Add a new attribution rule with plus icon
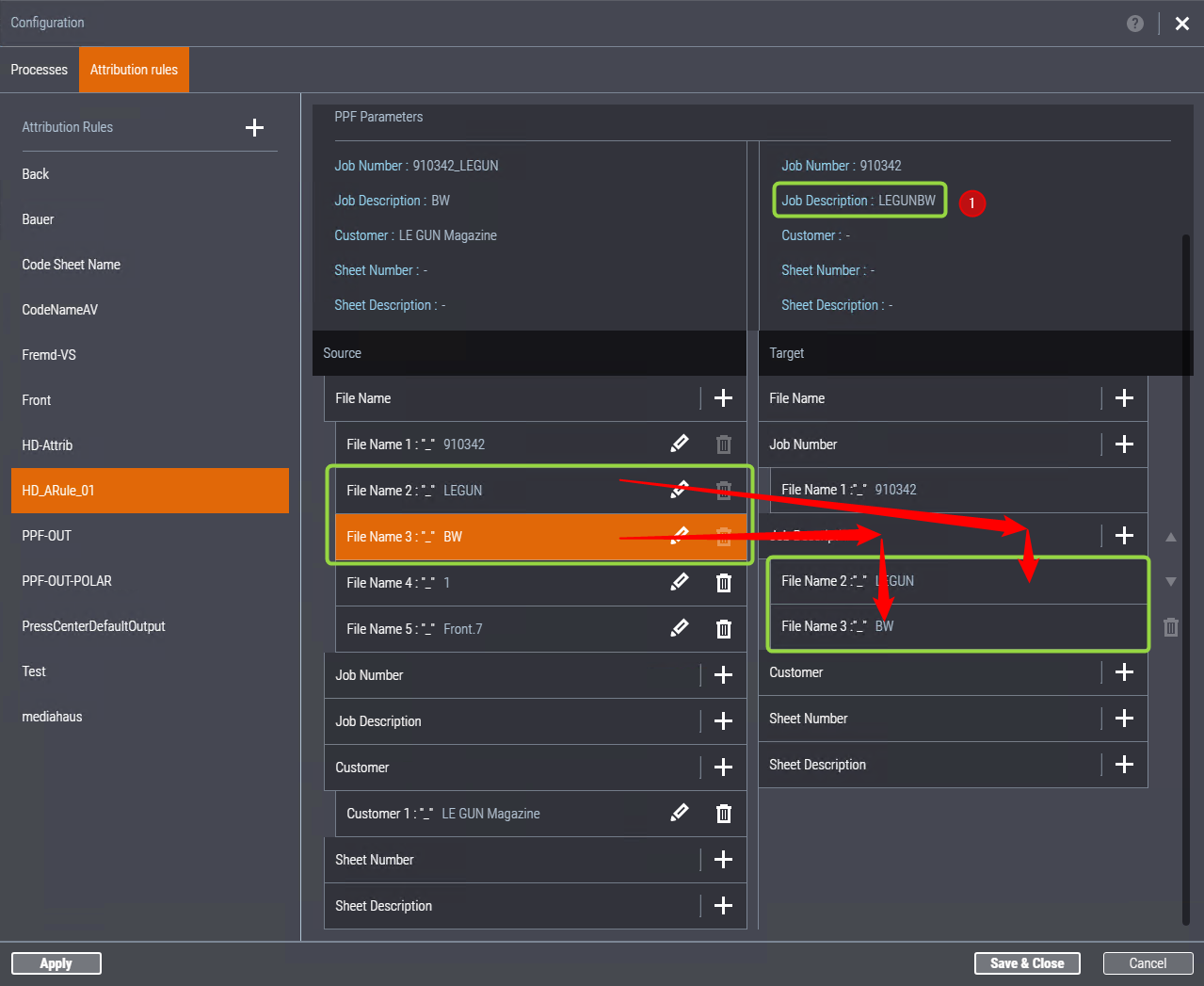The width and height of the screenshot is (1204, 986). pos(254,128)
